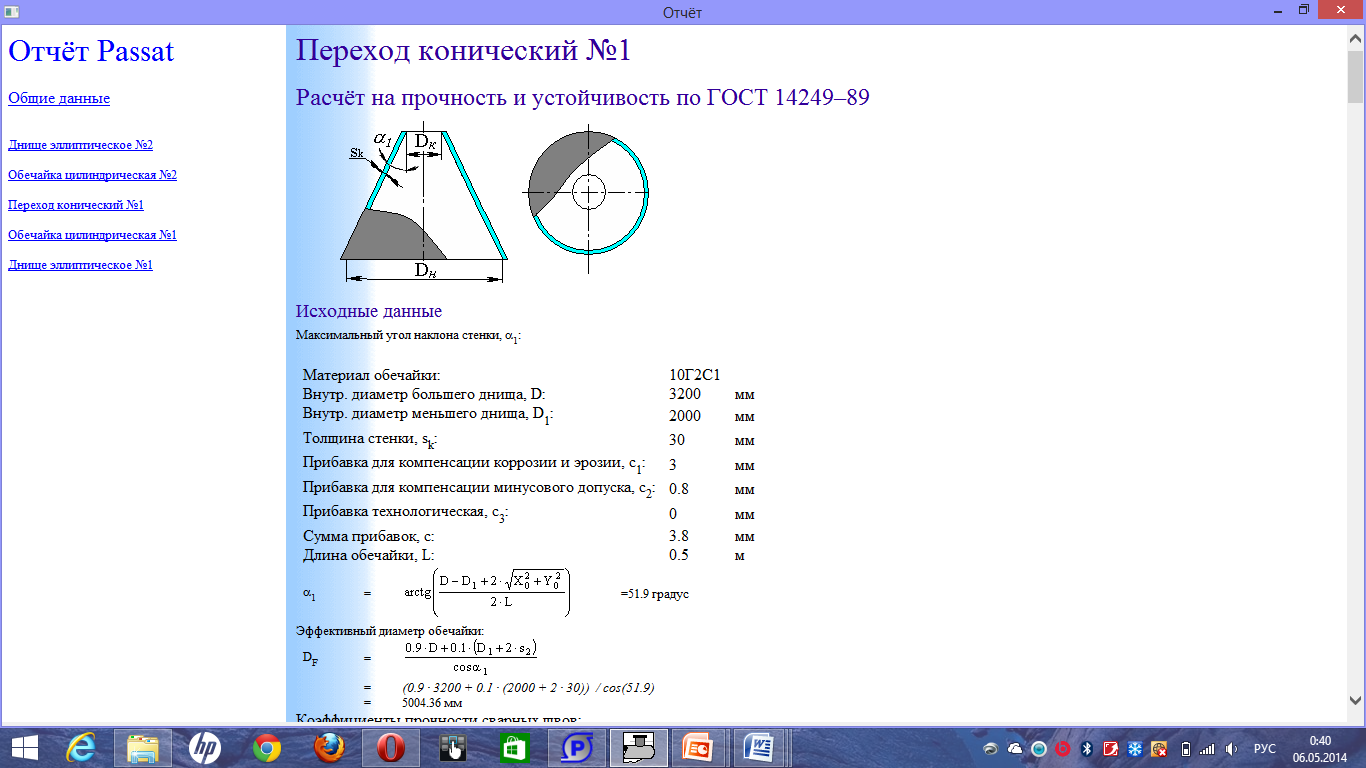Image resolution: width=1366 pixels, height=768 pixels.
Task: Click the material value 10Г2С1
Action: 695,375
